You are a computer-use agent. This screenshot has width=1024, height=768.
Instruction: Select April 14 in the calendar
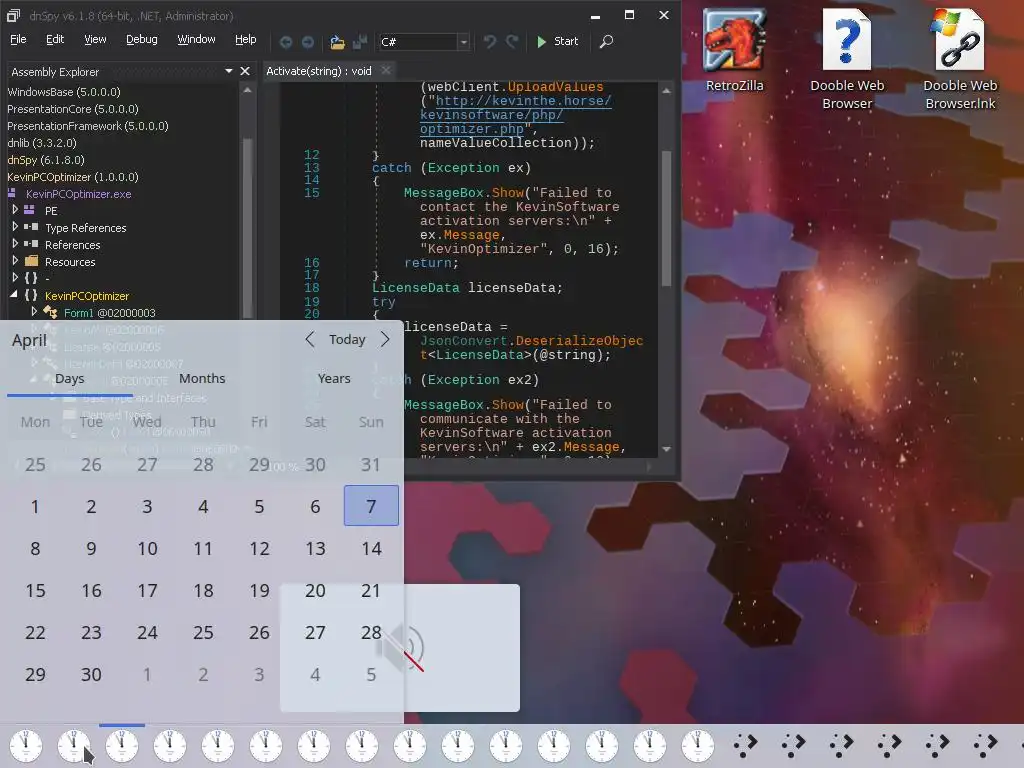[371, 549]
